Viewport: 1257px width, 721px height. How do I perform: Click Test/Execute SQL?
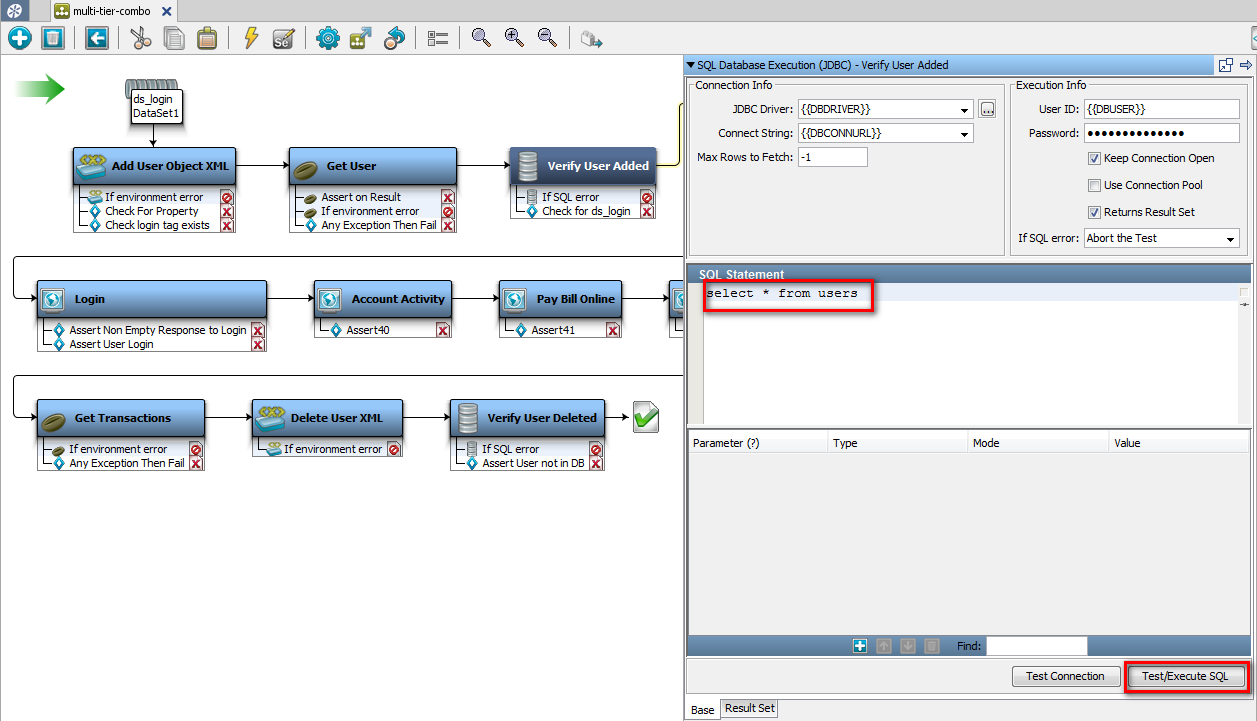1186,676
